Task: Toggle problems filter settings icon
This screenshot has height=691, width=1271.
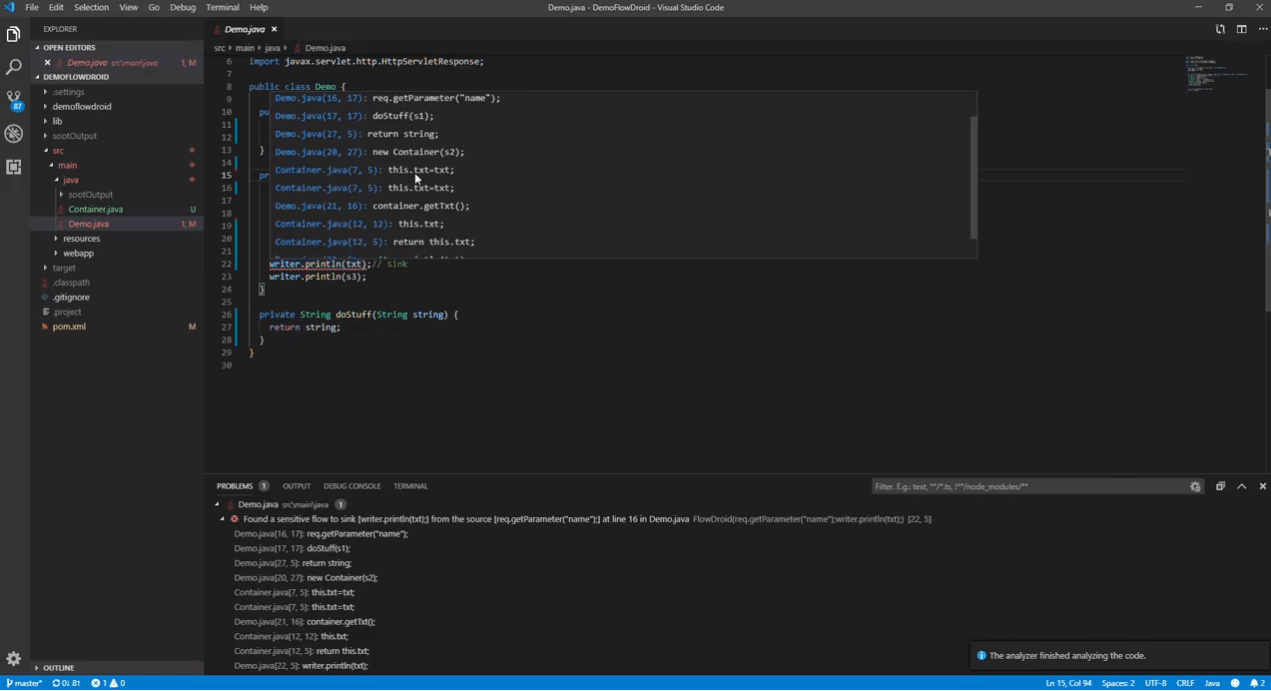Action: [x=1195, y=487]
